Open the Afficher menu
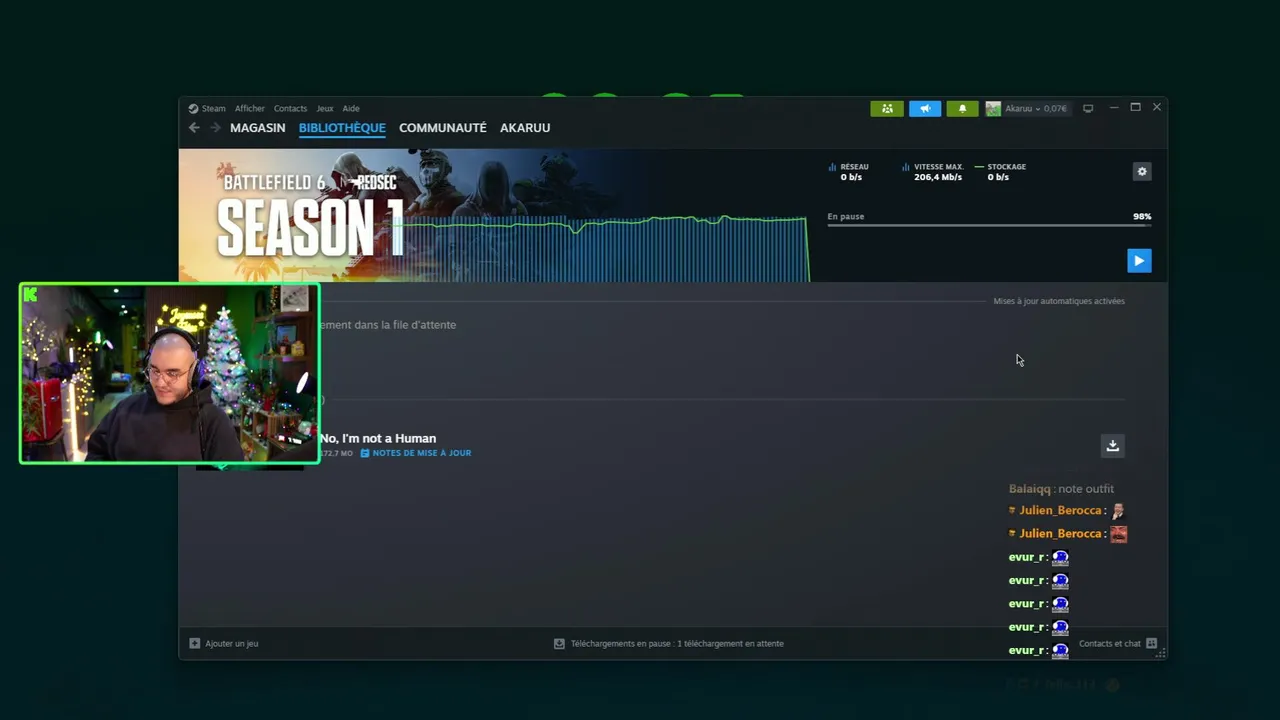Image resolution: width=1280 pixels, height=720 pixels. click(250, 108)
